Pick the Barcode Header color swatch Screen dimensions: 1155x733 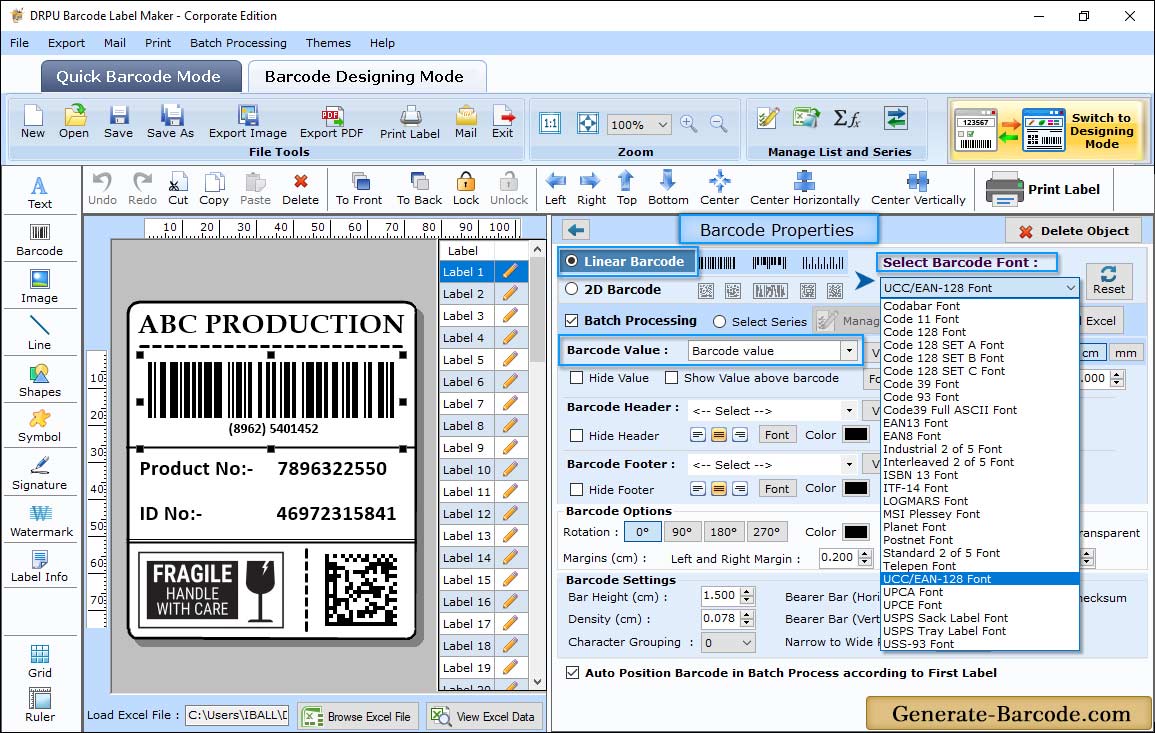856,435
